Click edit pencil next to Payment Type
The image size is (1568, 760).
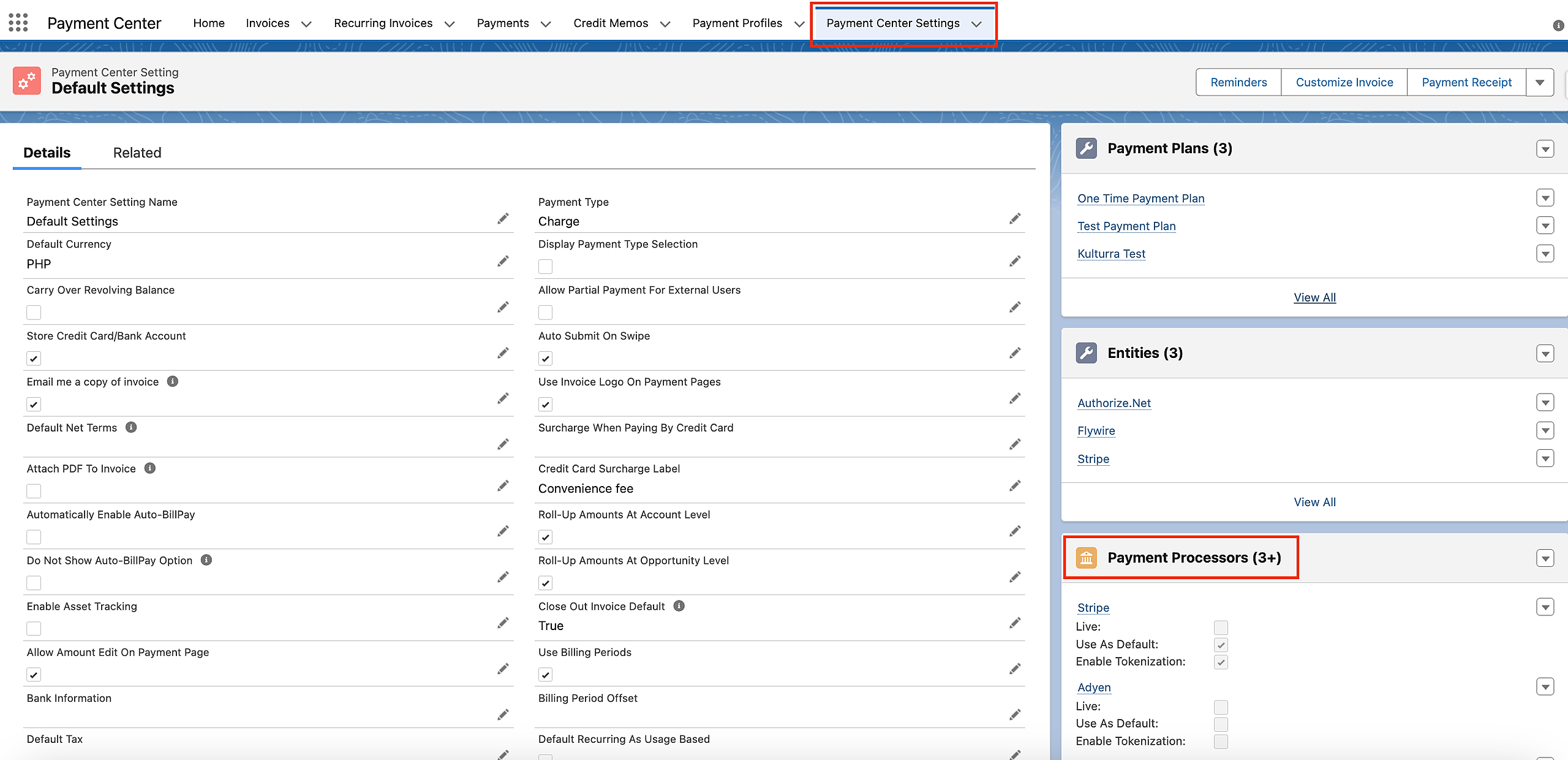(x=1015, y=219)
